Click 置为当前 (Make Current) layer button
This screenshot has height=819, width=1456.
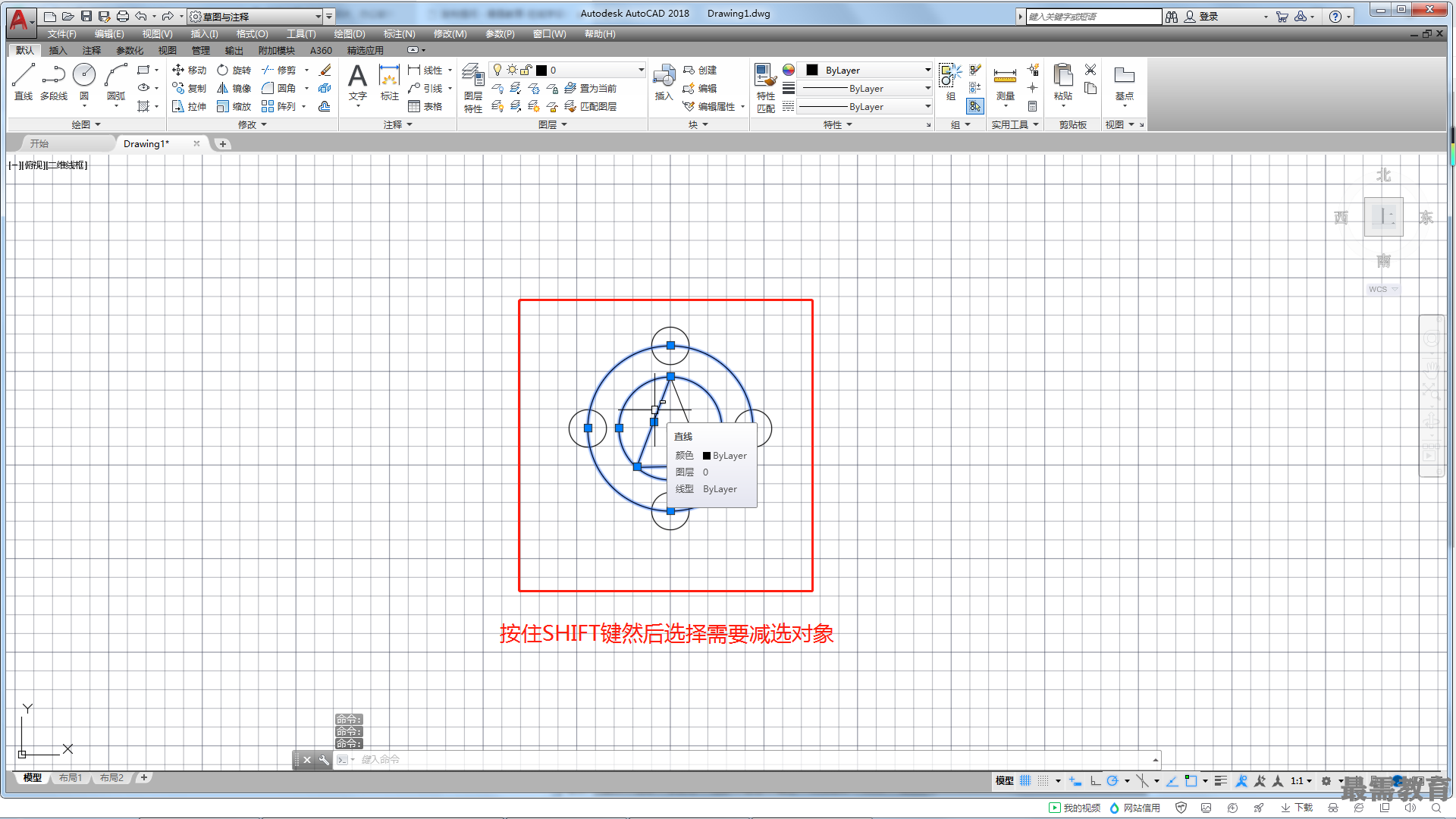coord(591,88)
